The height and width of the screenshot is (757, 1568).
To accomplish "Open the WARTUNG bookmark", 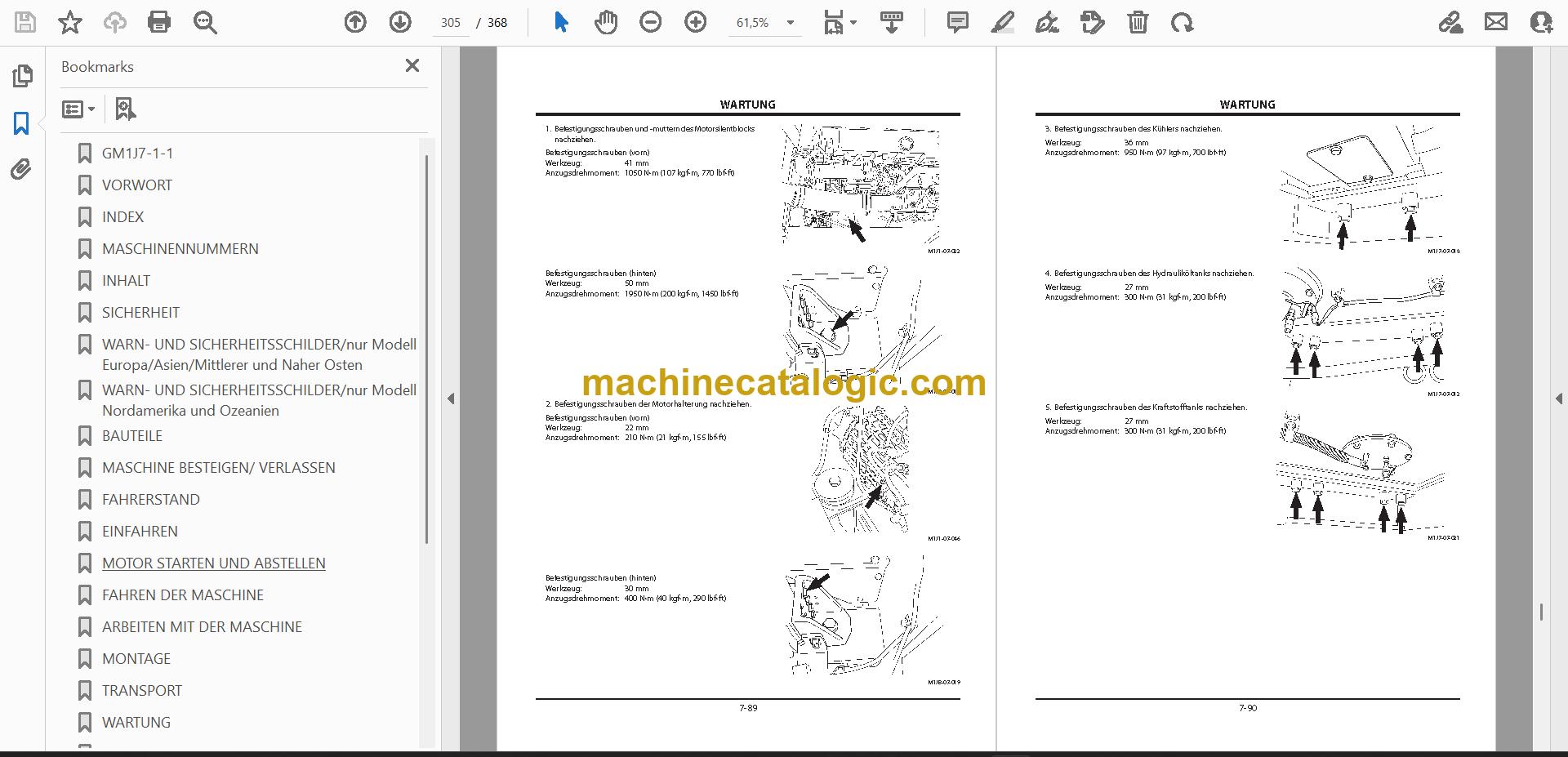I will point(136,723).
